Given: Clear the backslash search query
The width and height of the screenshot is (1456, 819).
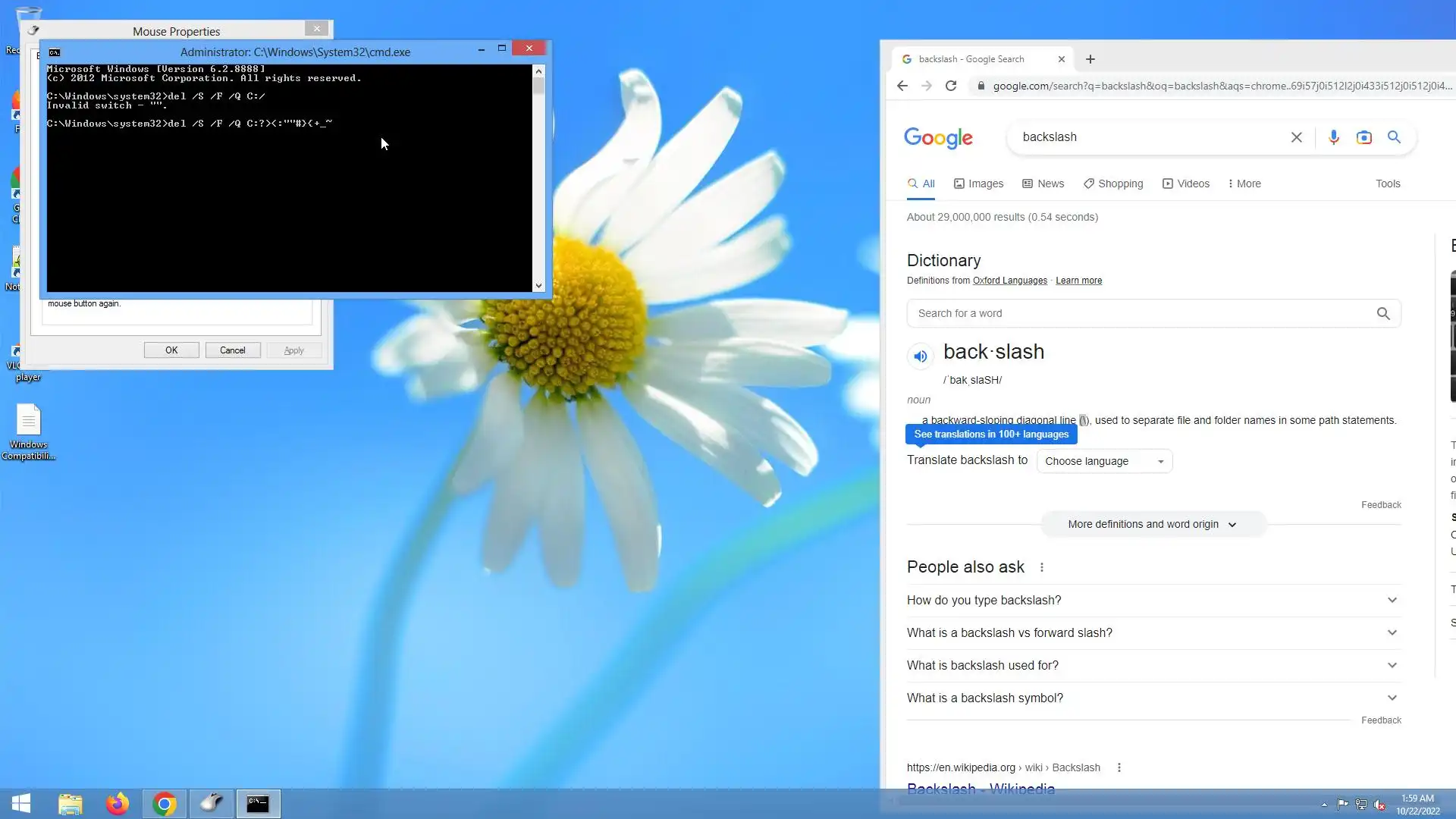Looking at the screenshot, I should click(1297, 137).
